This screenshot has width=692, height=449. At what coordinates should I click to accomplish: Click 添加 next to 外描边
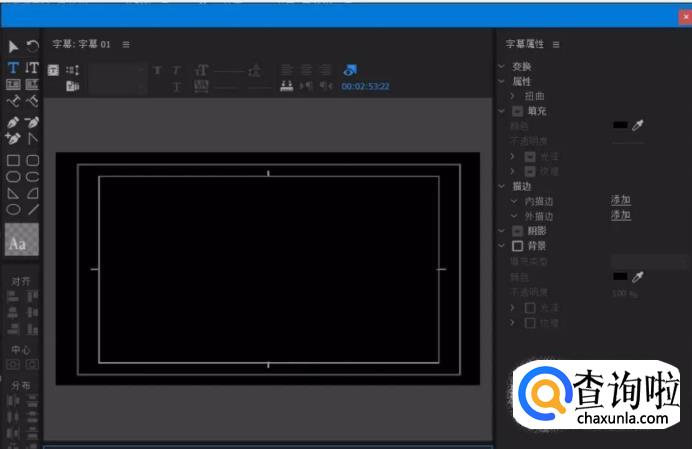click(x=621, y=215)
